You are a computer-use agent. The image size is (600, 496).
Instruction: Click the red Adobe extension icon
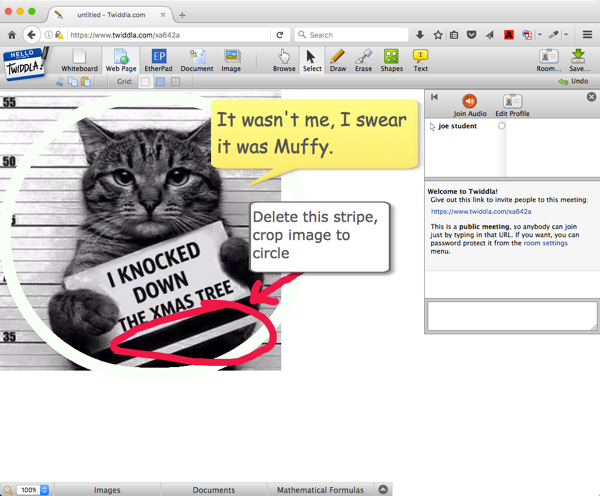(509, 35)
